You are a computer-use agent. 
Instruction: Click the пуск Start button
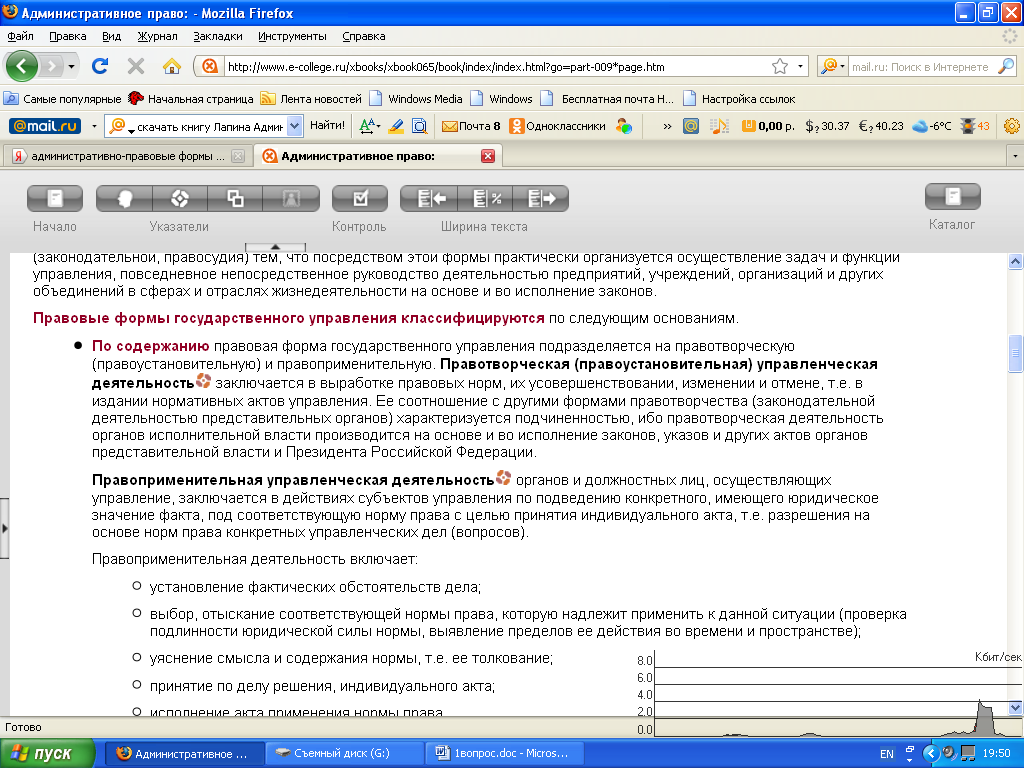tap(47, 754)
